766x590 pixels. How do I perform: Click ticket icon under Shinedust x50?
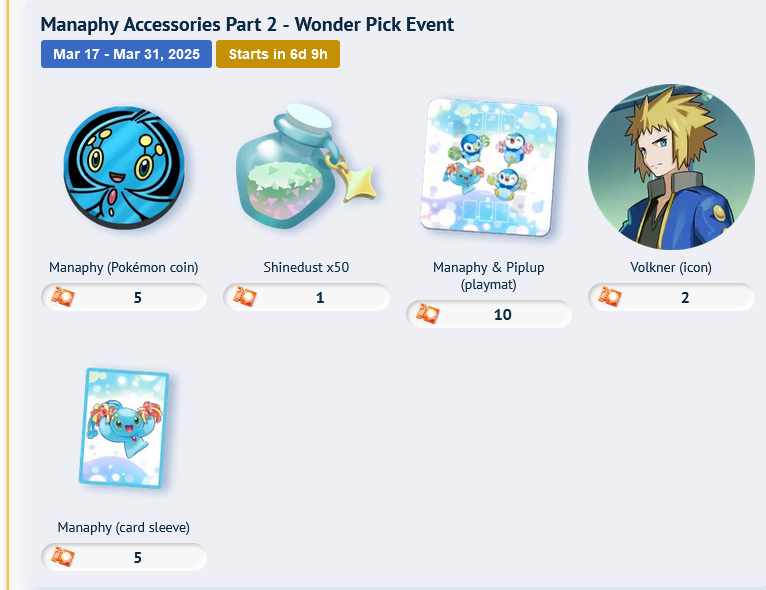(x=245, y=297)
